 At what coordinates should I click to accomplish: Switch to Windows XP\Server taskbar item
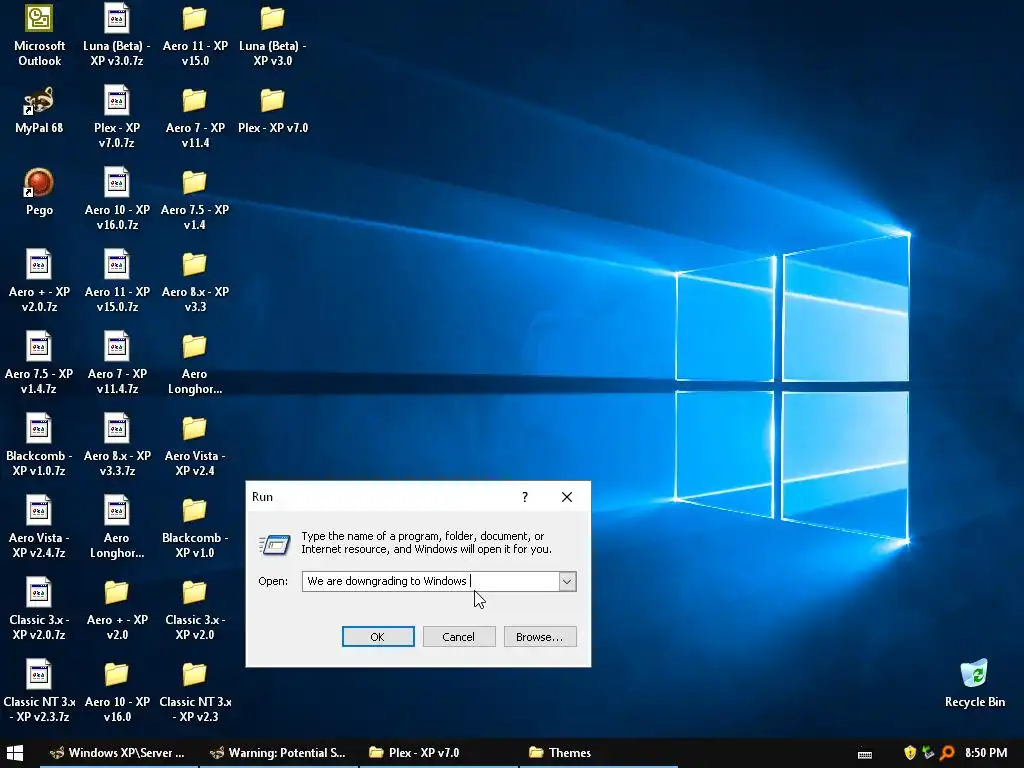click(118, 753)
